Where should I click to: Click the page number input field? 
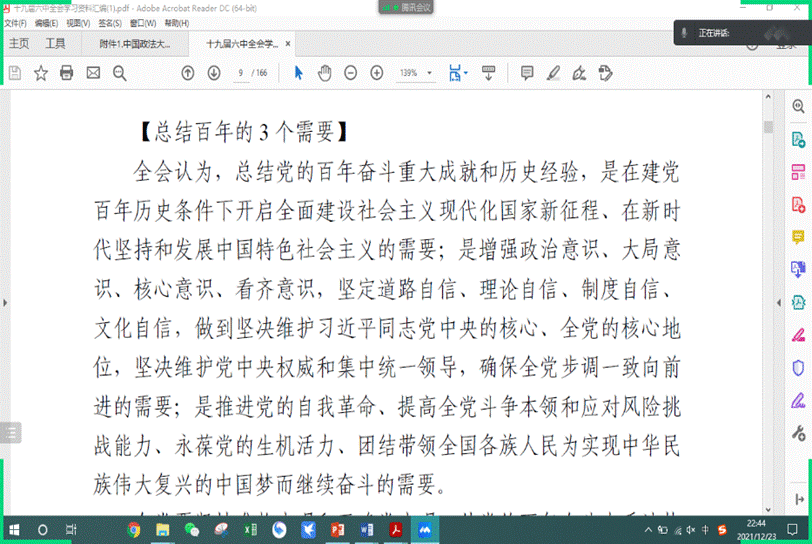241,73
